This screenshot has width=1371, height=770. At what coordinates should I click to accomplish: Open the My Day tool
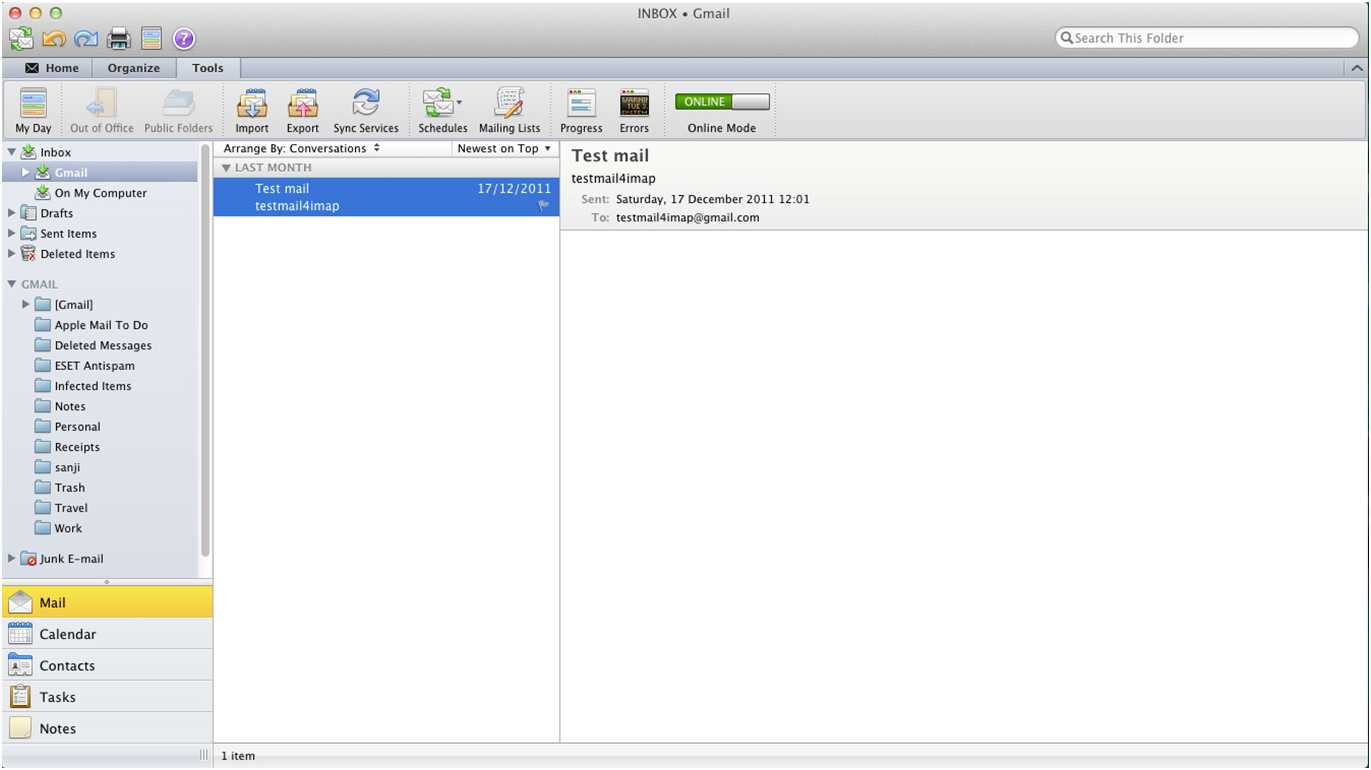pyautogui.click(x=33, y=110)
